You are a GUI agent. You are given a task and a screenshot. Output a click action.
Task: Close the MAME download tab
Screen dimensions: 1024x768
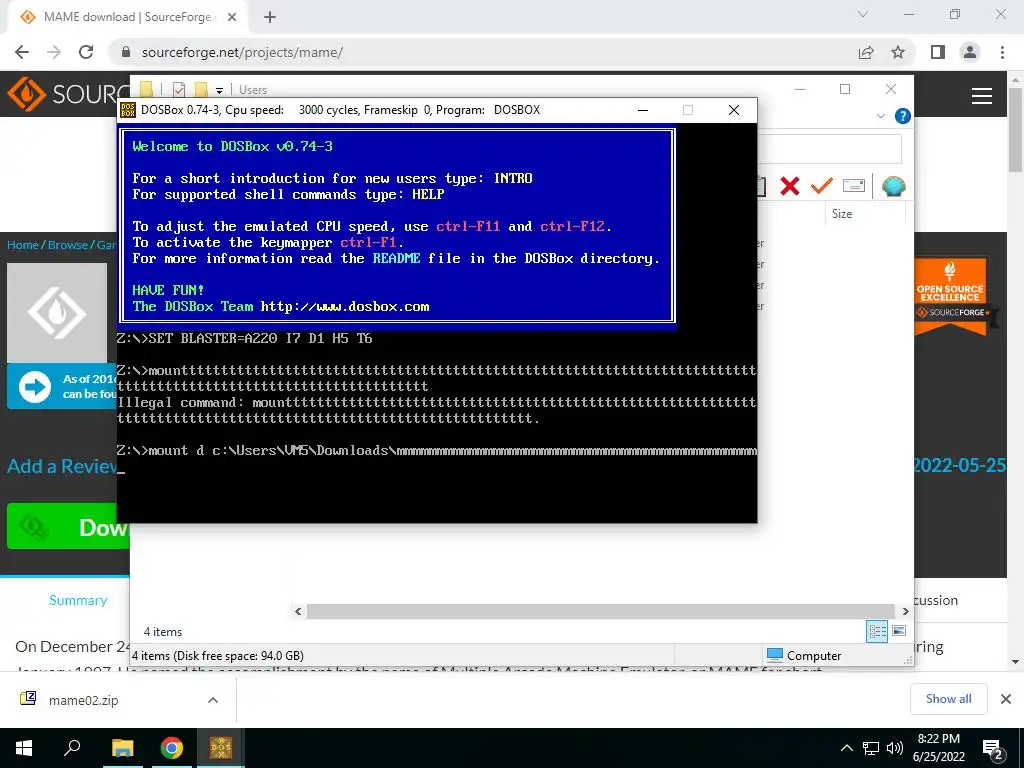pyautogui.click(x=232, y=17)
